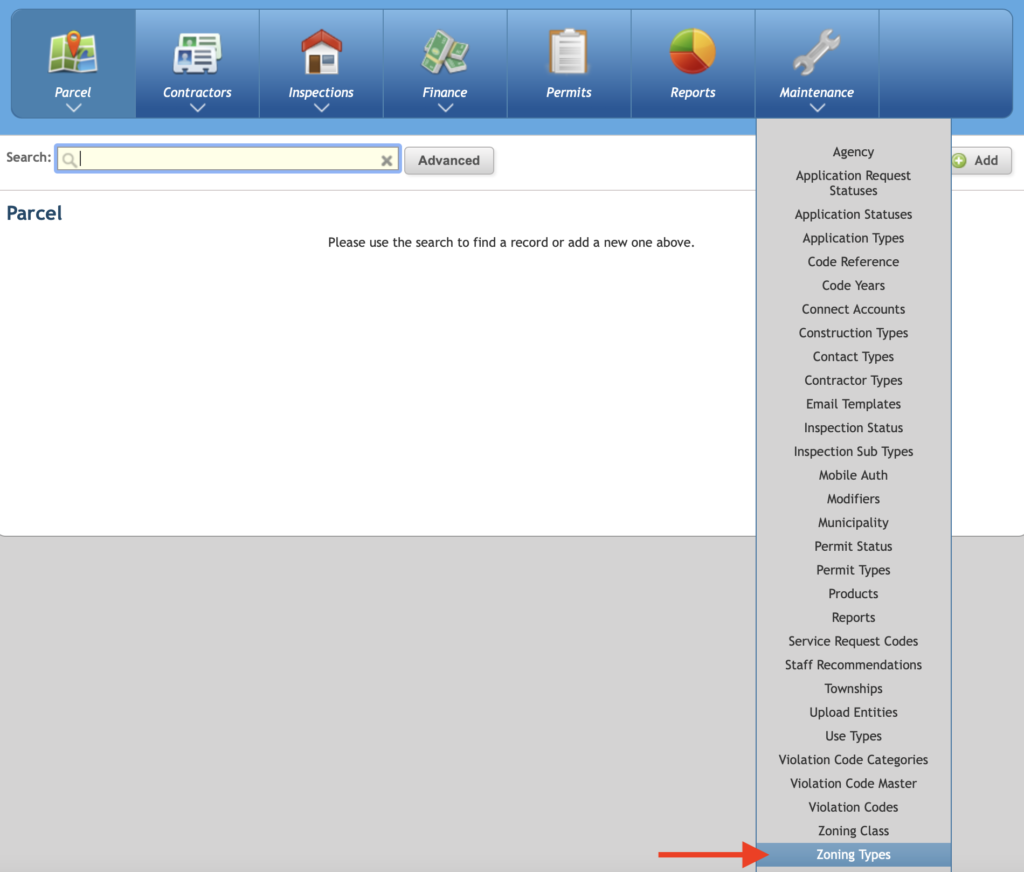This screenshot has height=872, width=1024.
Task: Expand the Inspections dropdown chevron
Action: click(x=321, y=108)
